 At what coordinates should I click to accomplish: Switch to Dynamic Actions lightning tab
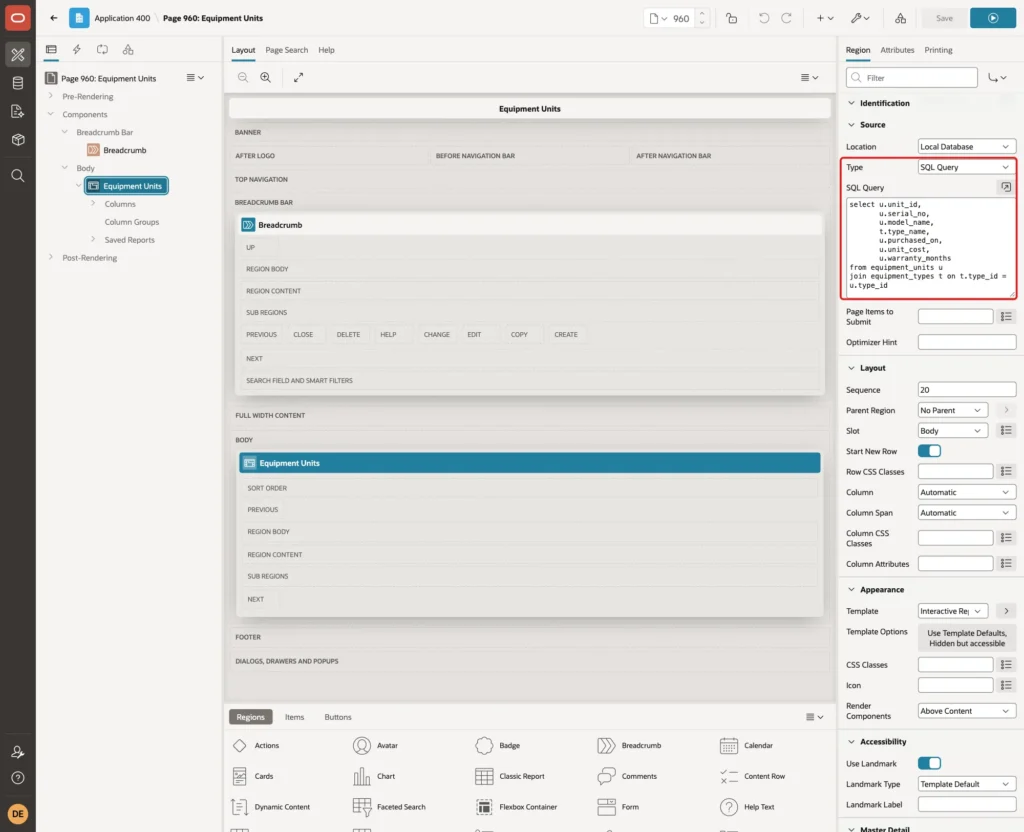(x=76, y=50)
